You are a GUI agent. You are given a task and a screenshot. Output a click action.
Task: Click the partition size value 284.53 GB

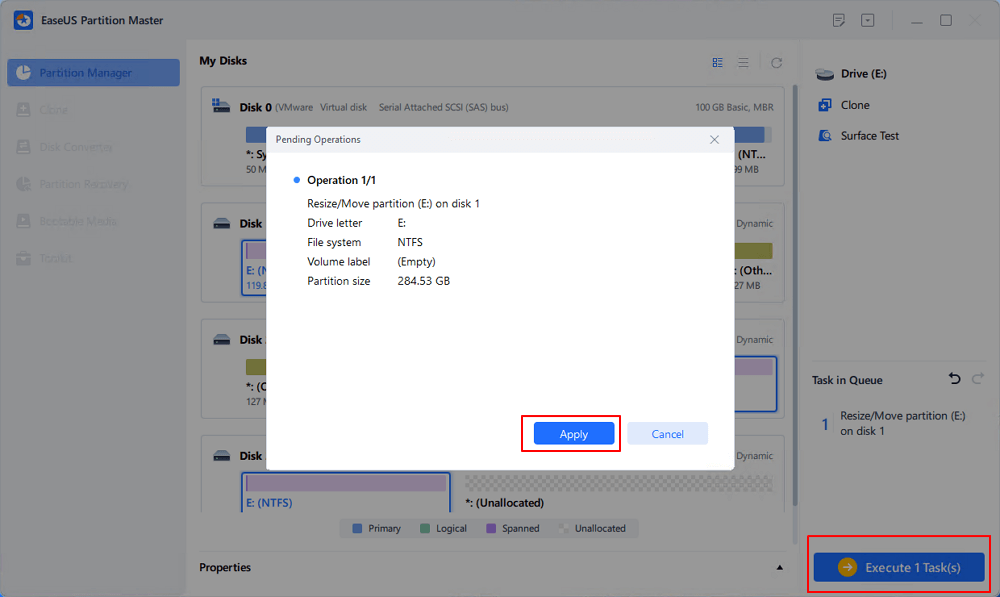tap(423, 281)
